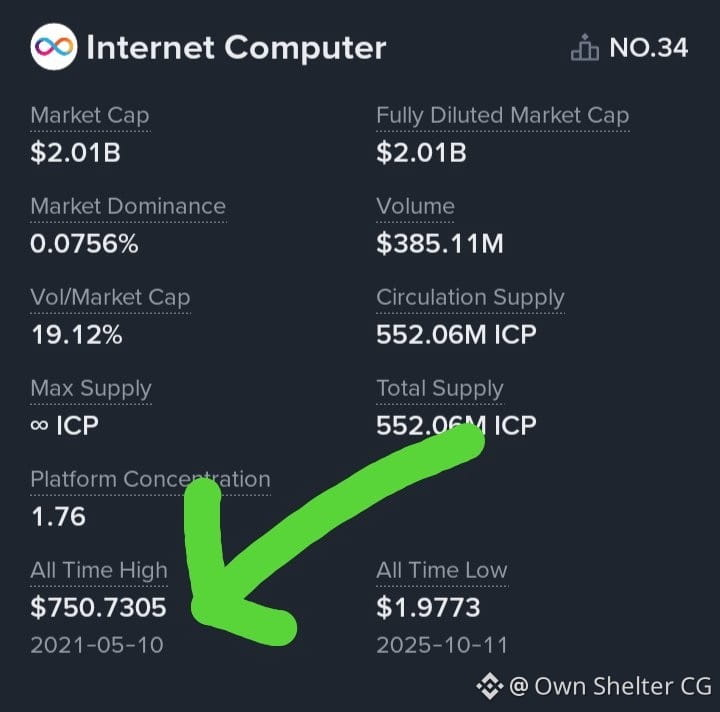Click the infinity symbol under Max Supply
Screen dimensions: 720x712
click(x=39, y=425)
